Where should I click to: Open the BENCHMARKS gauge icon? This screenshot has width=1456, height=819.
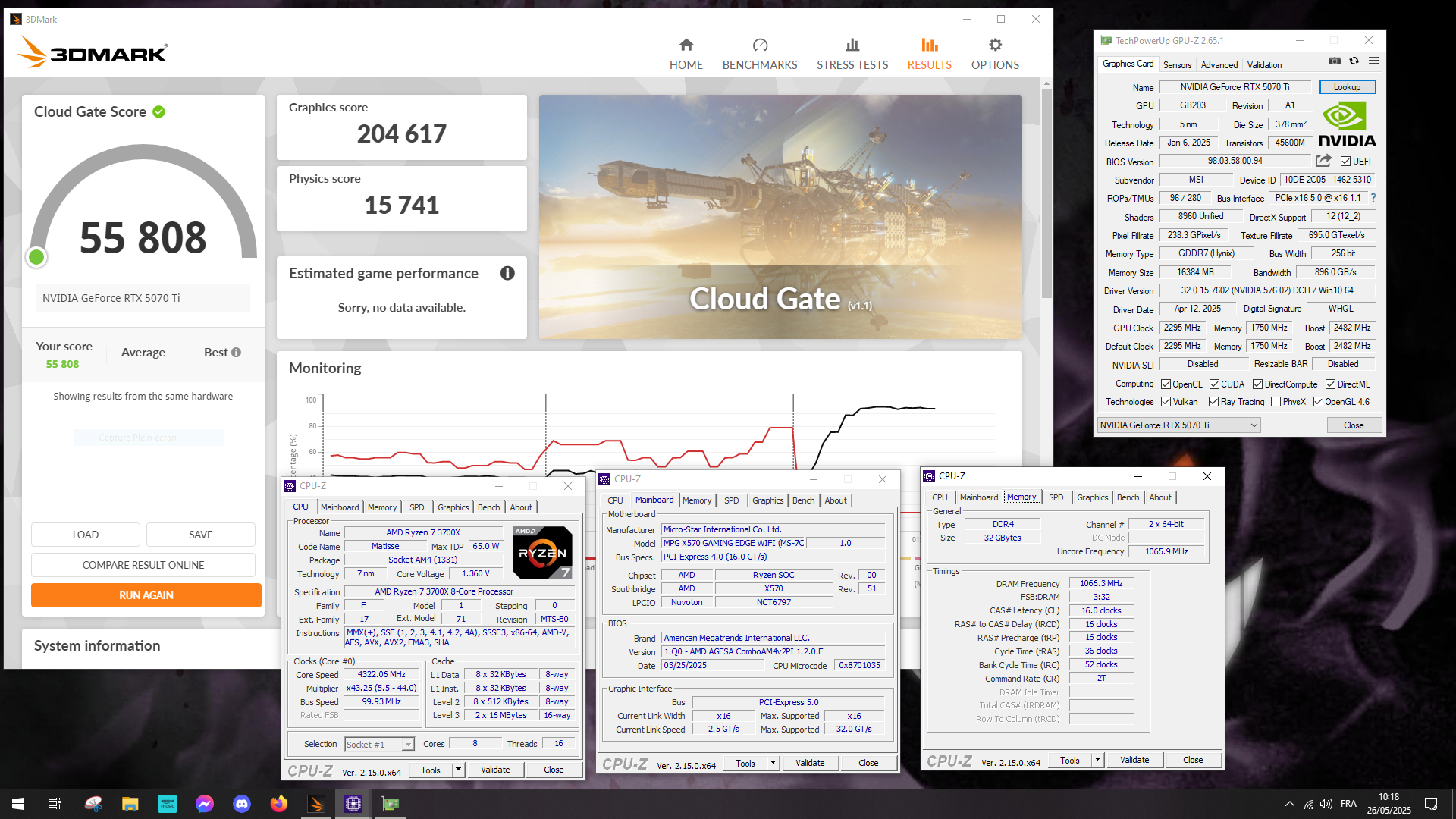coord(760,45)
